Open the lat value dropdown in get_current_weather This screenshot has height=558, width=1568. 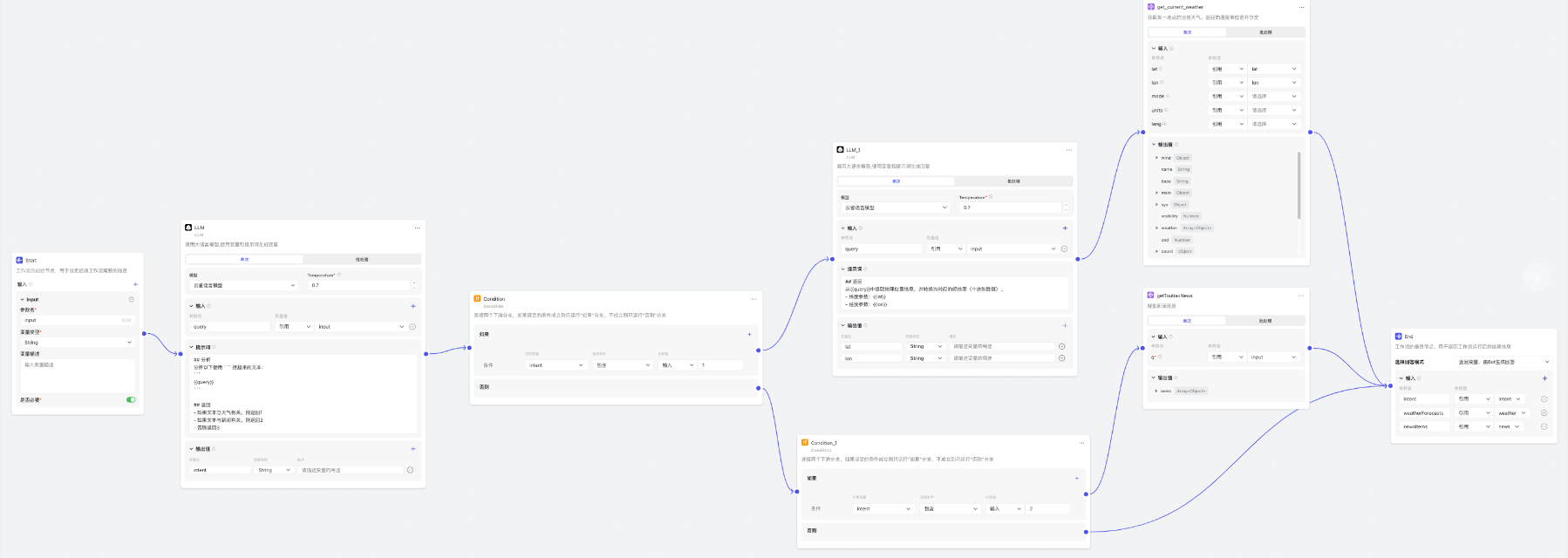point(1274,69)
